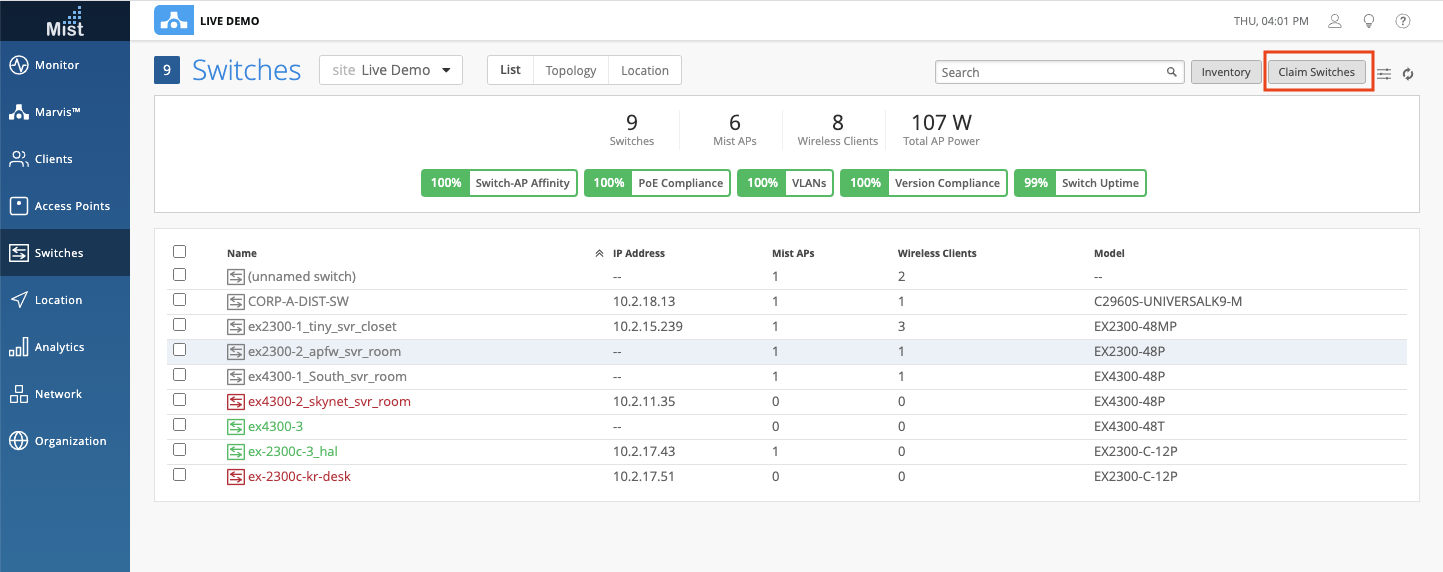
Task: Select the ex4300-3 row checkbox
Action: click(180, 424)
